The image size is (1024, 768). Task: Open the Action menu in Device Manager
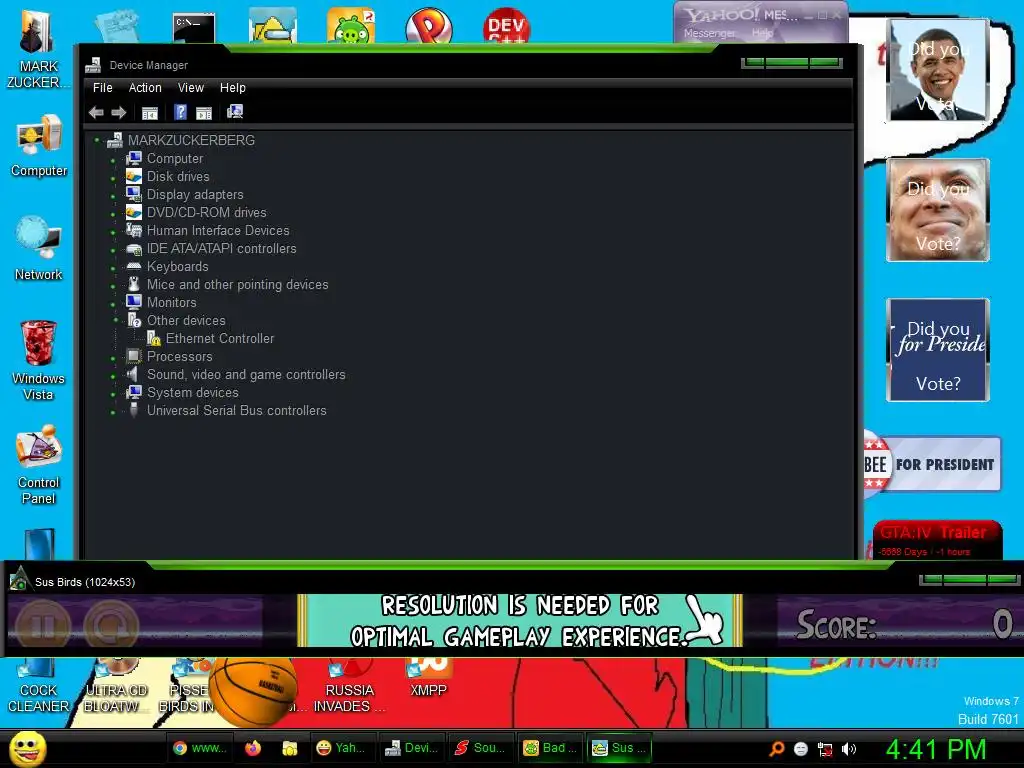(145, 88)
